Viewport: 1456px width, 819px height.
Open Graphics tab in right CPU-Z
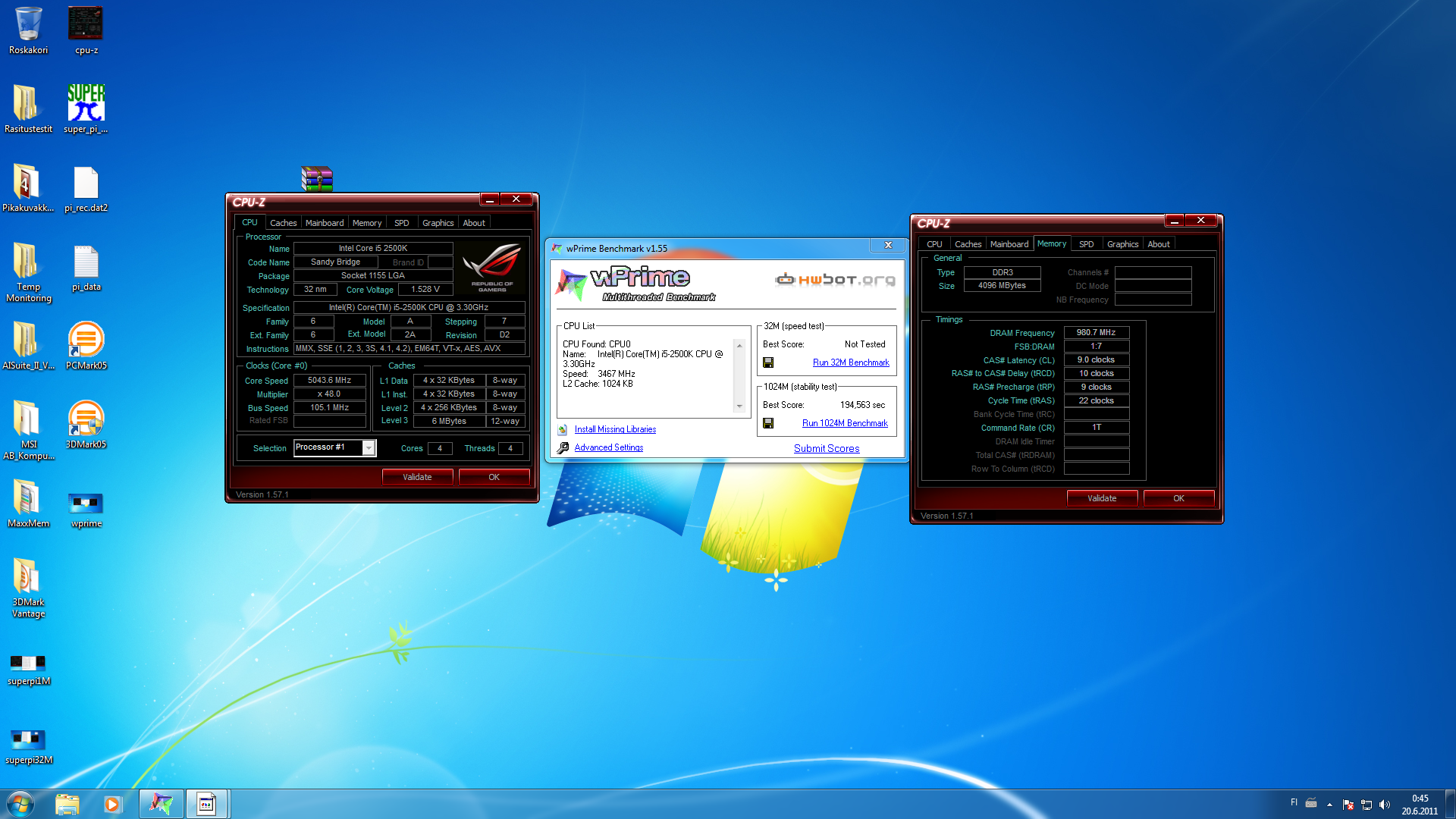(x=1123, y=244)
